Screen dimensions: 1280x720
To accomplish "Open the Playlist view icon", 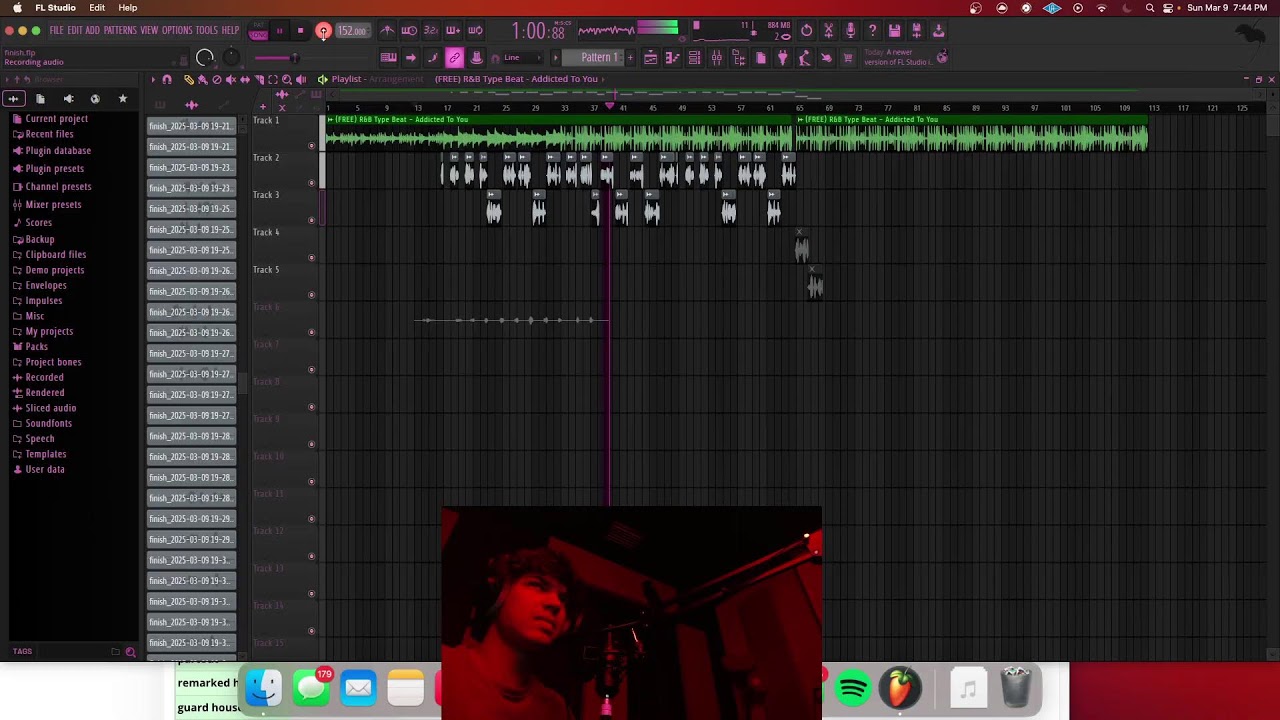I will pos(650,58).
